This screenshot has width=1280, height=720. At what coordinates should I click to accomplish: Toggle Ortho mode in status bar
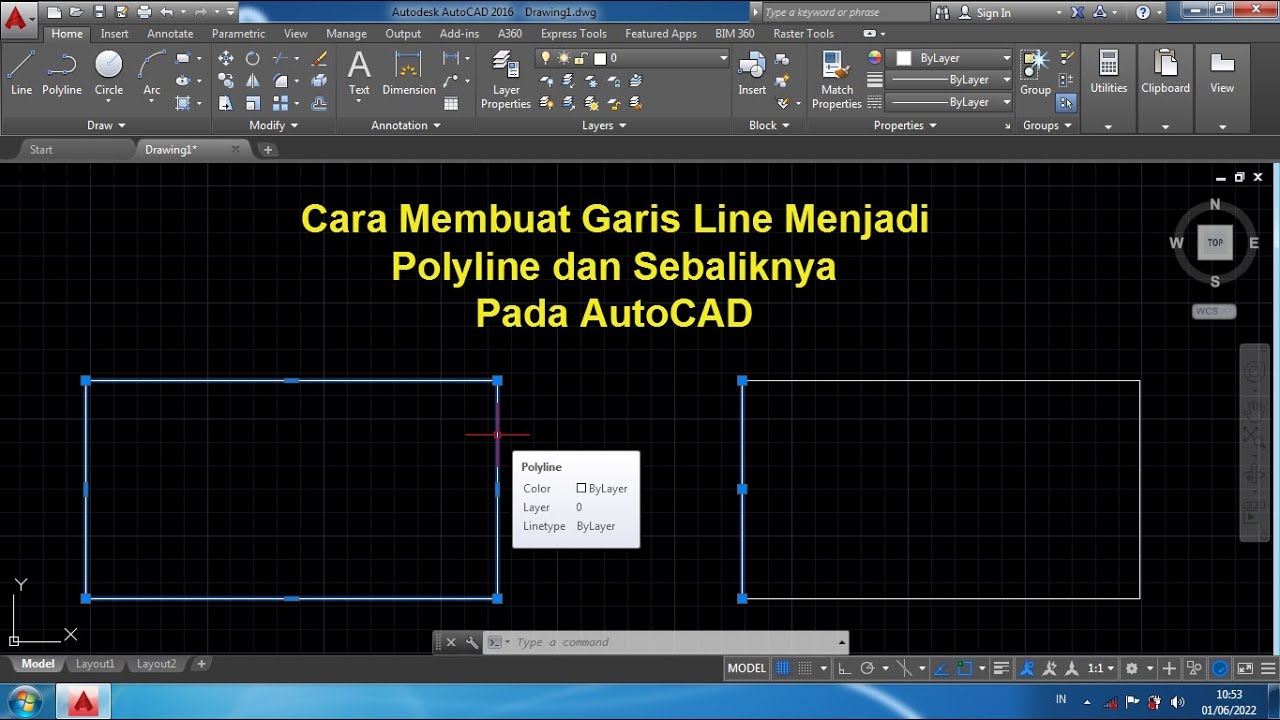coord(845,668)
